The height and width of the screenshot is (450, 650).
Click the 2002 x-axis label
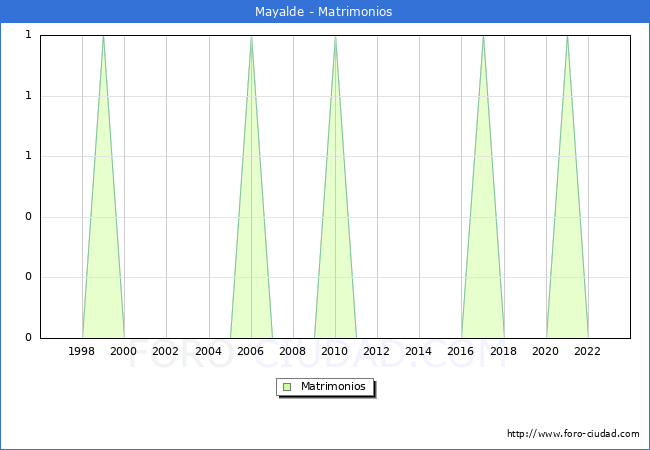(x=166, y=351)
